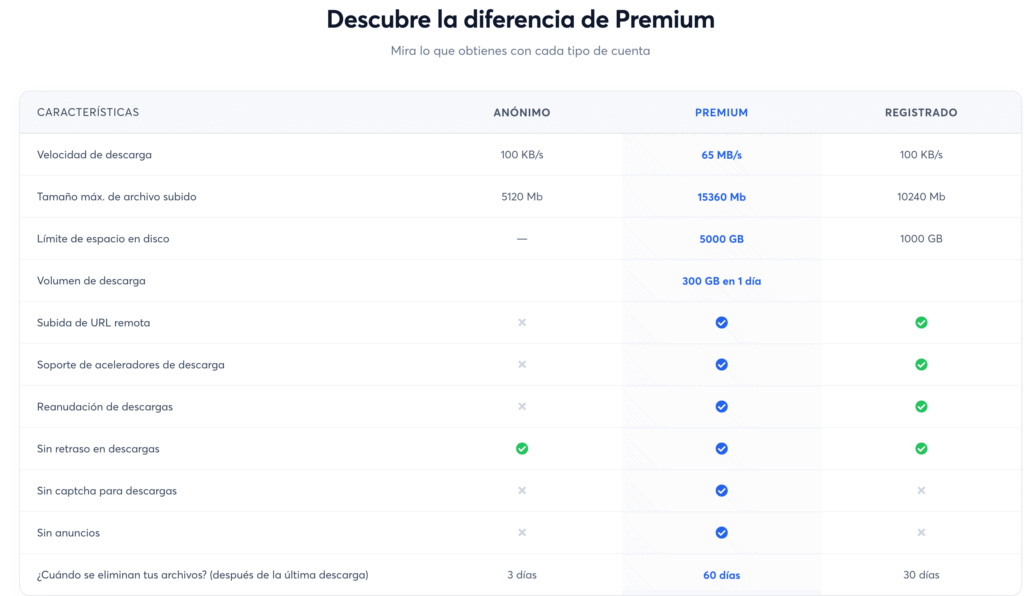This screenshot has height=596, width=1024.
Task: Click Premium checkmark for Subida de URL remota
Action: pyautogui.click(x=721, y=322)
